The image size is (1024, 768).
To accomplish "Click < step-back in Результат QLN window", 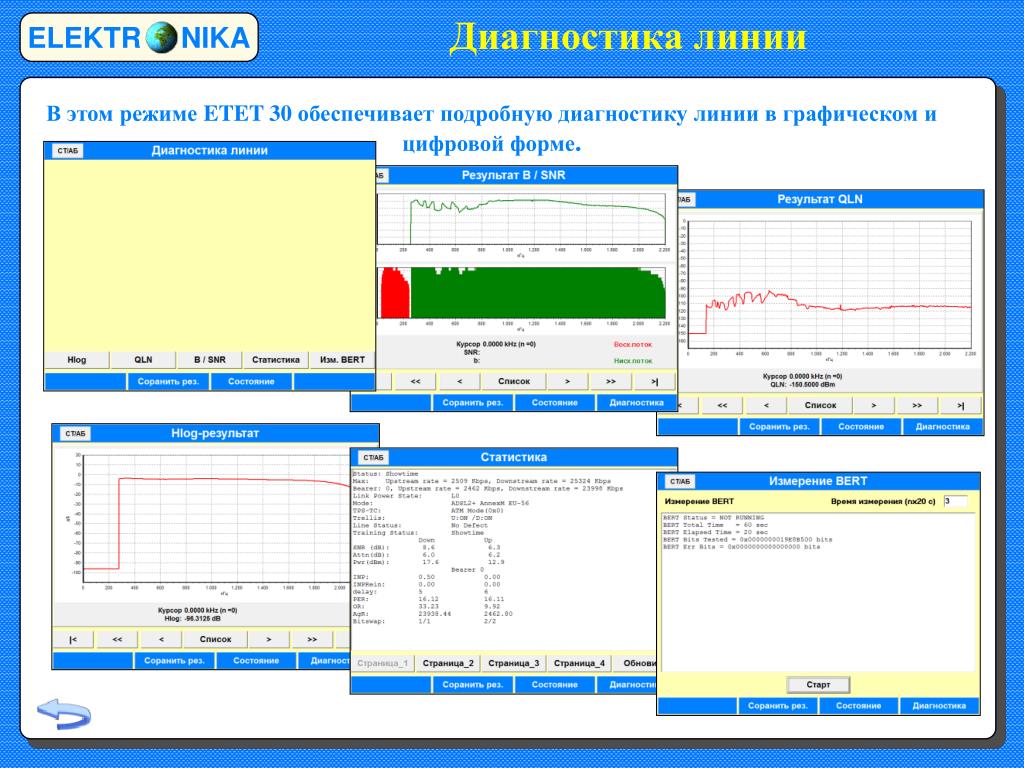I will coord(765,406).
